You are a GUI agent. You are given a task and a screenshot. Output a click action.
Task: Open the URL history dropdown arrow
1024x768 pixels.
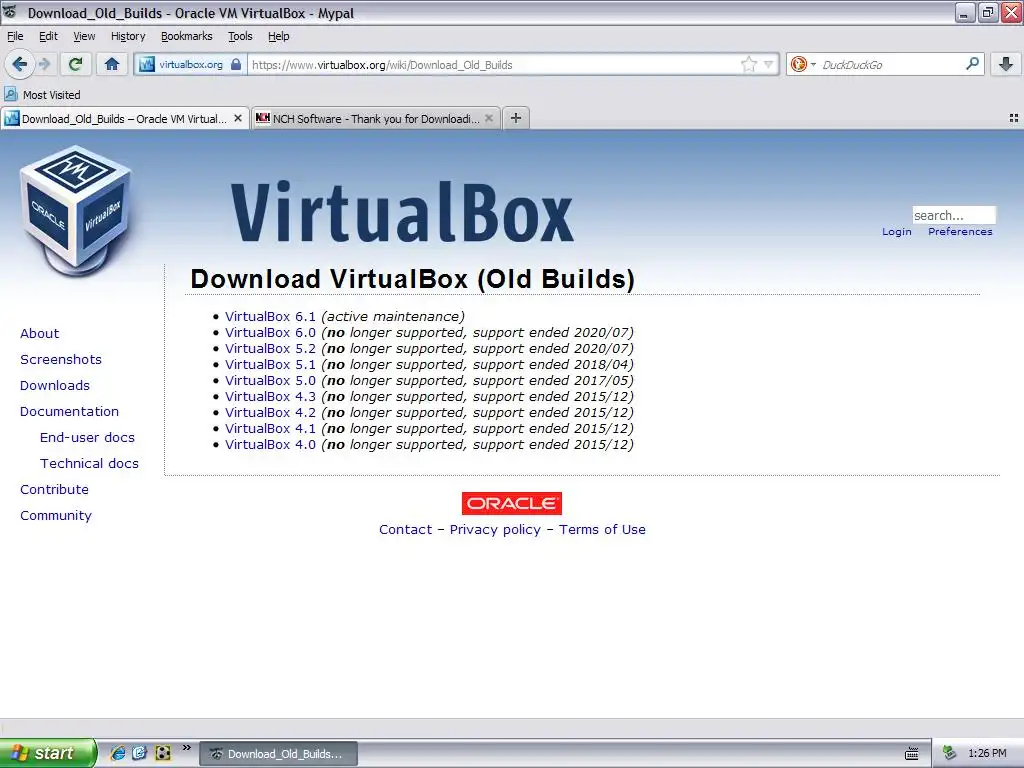(x=769, y=64)
